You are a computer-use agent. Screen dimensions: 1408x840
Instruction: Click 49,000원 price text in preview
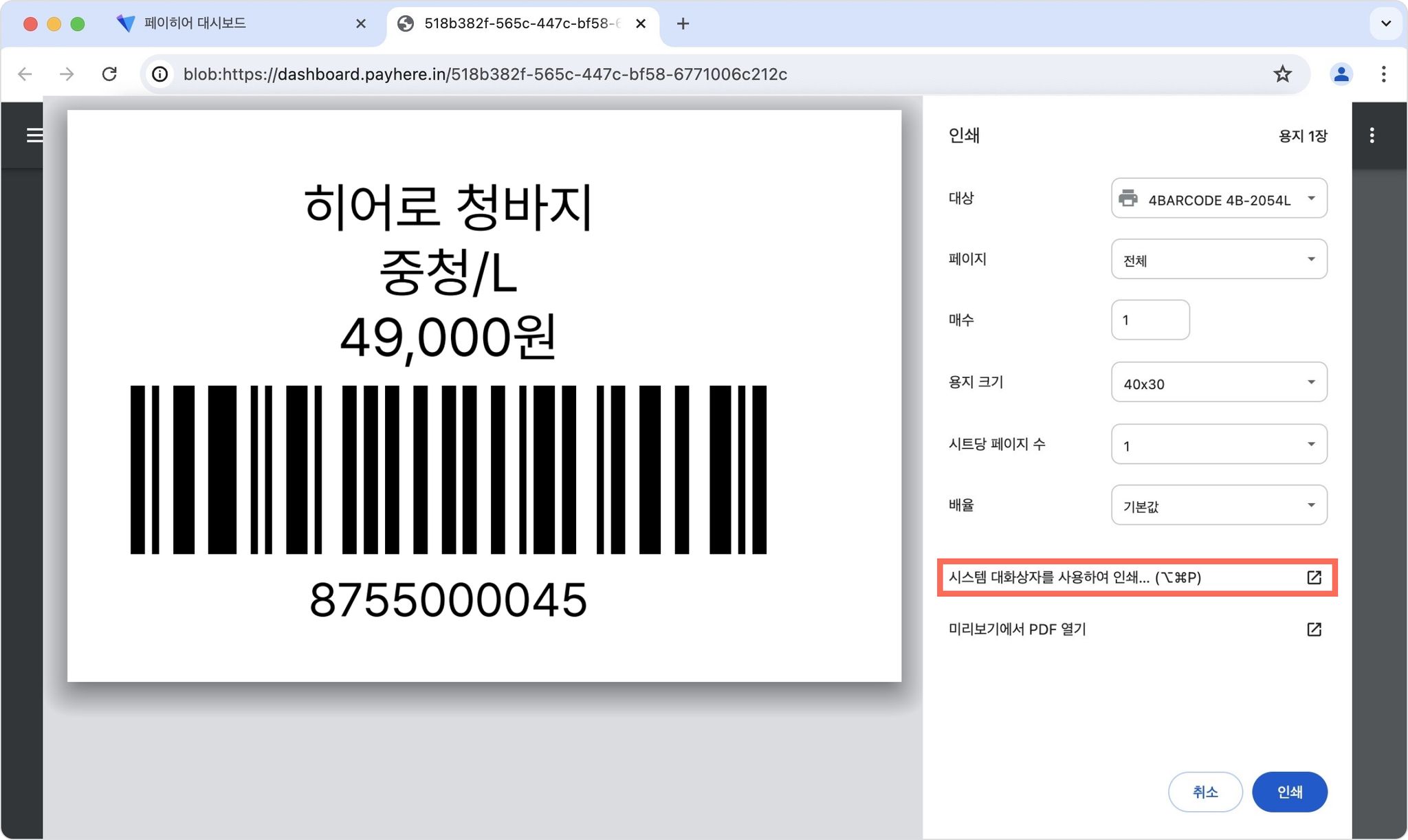tap(448, 338)
